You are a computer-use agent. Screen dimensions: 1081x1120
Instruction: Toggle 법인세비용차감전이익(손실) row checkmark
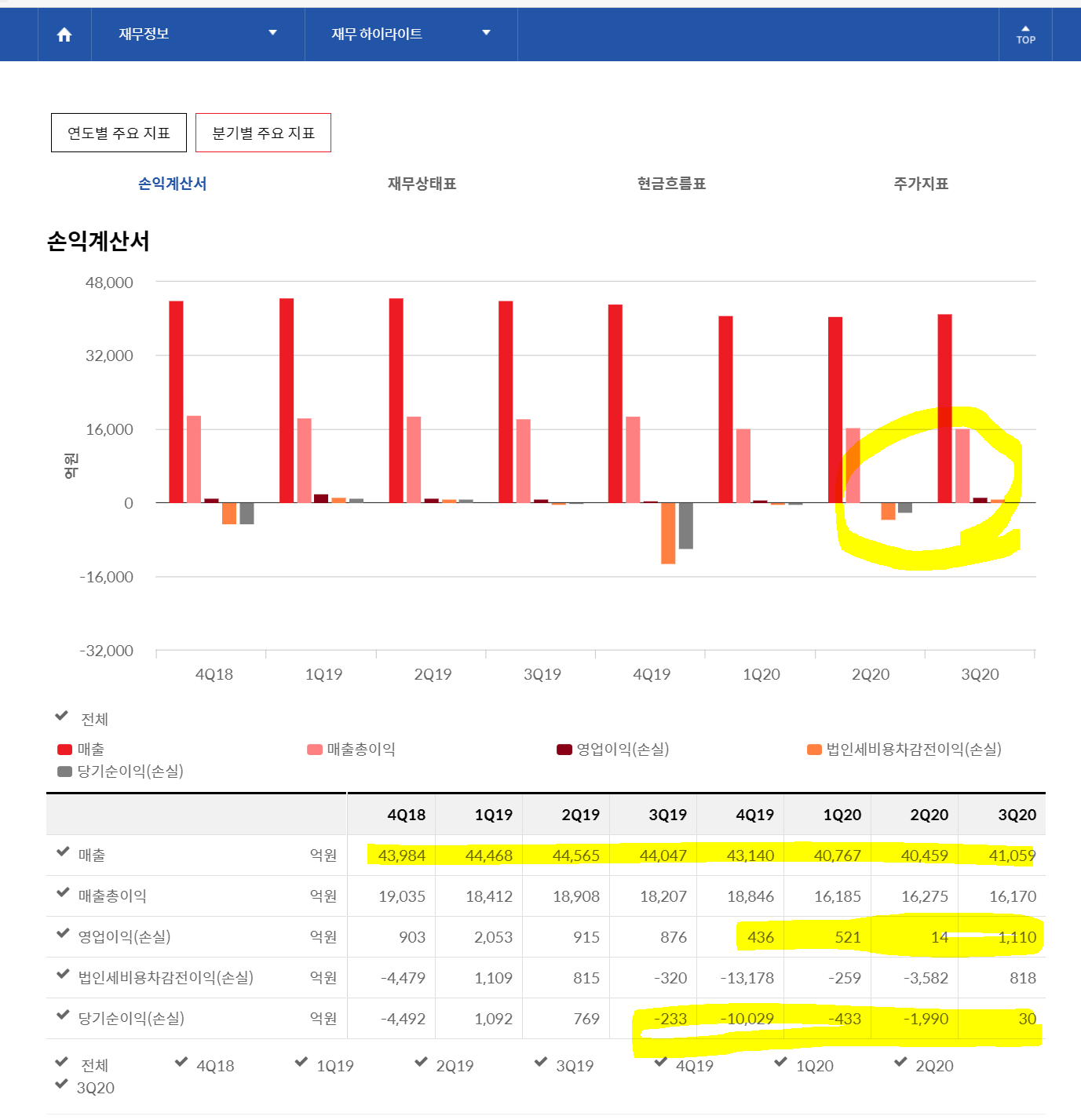63,974
